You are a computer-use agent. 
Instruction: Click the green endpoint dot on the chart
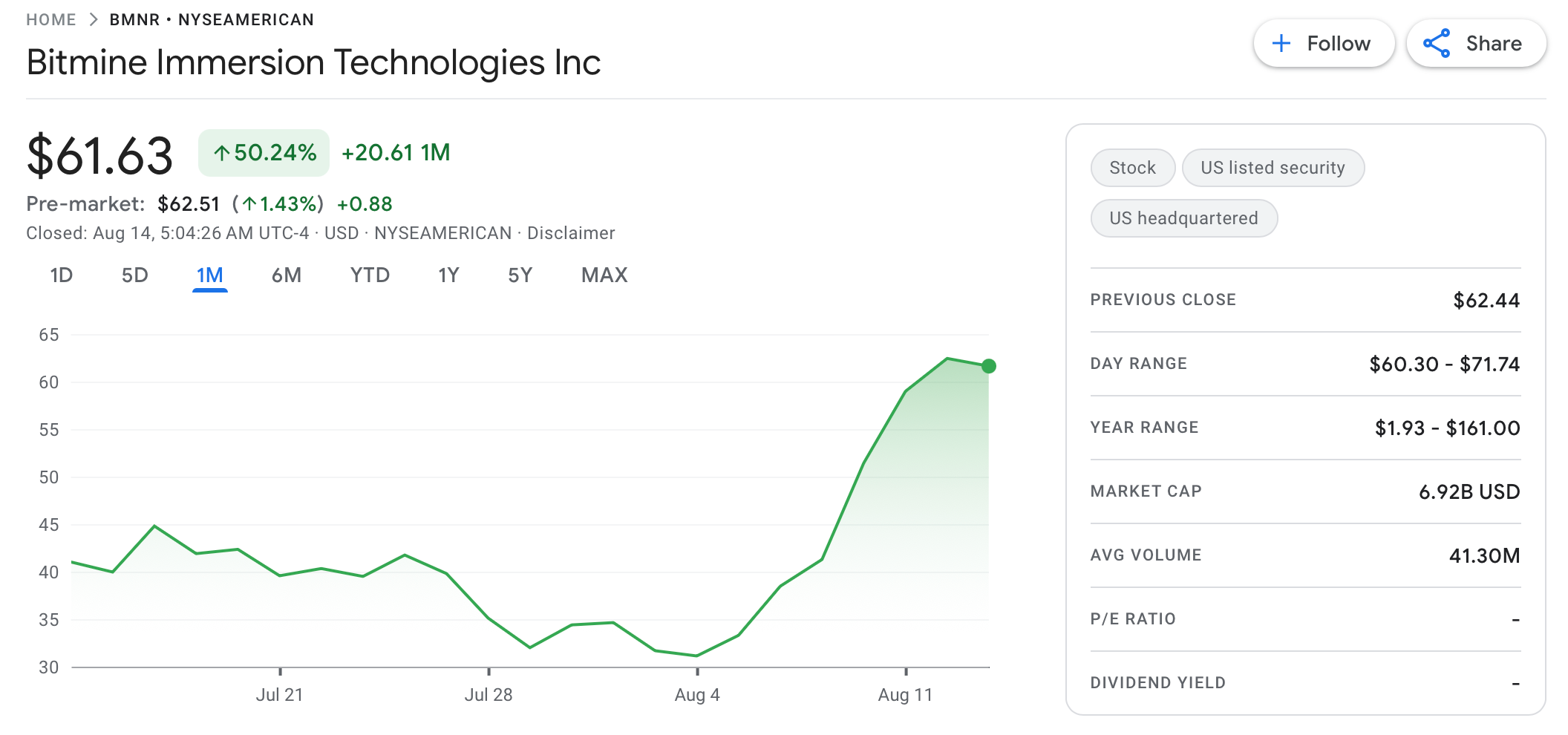988,365
